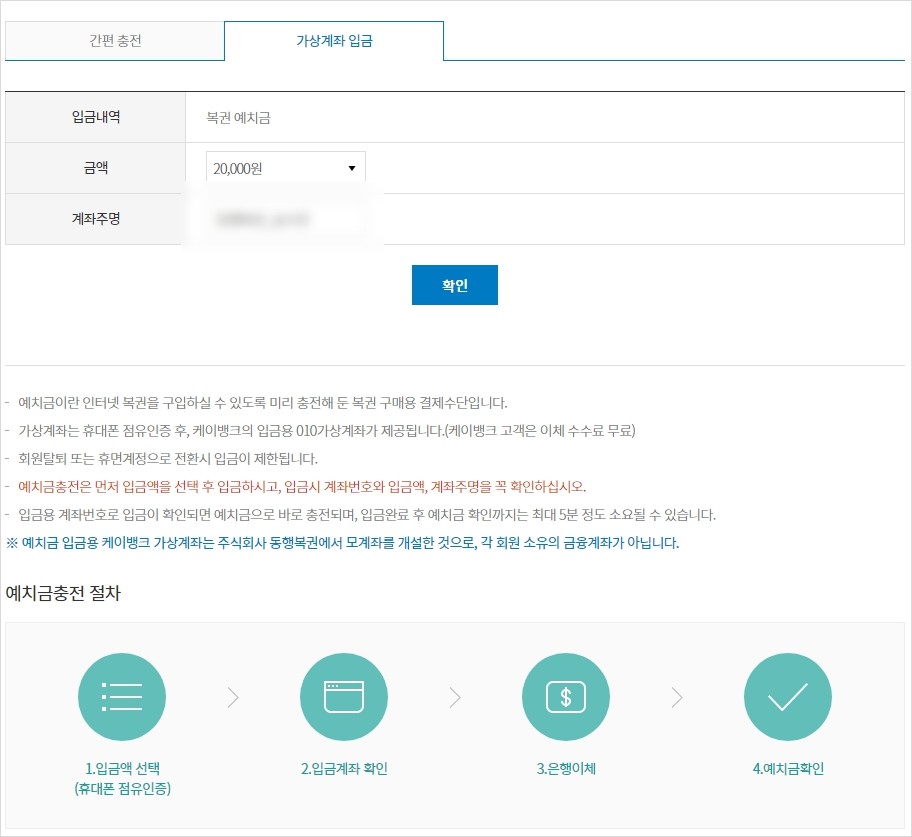Select the 2.입금계좌 확인 account icon

pos(344,697)
